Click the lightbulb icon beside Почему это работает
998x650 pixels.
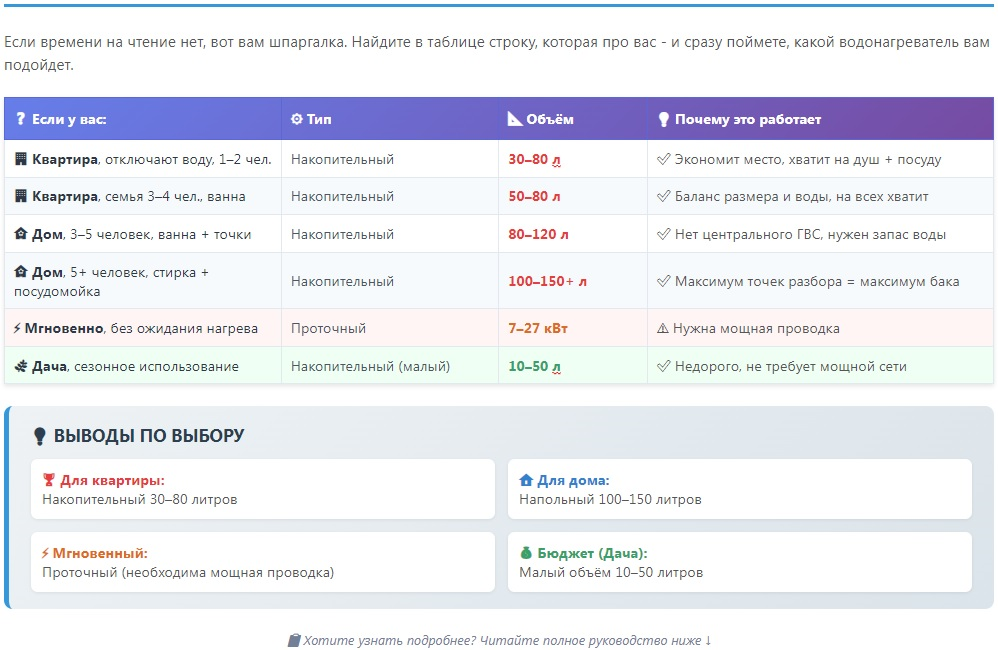[x=662, y=119]
